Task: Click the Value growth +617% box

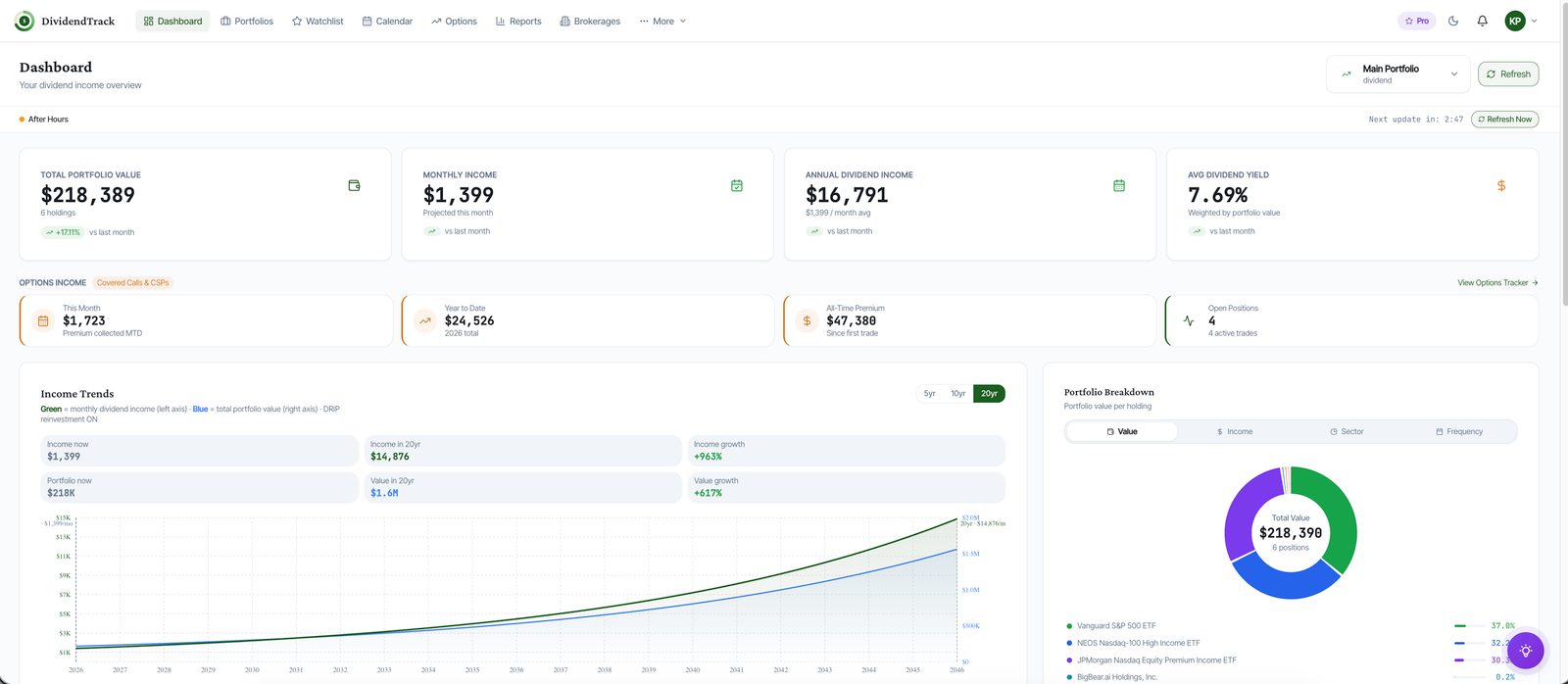Action: click(x=847, y=487)
